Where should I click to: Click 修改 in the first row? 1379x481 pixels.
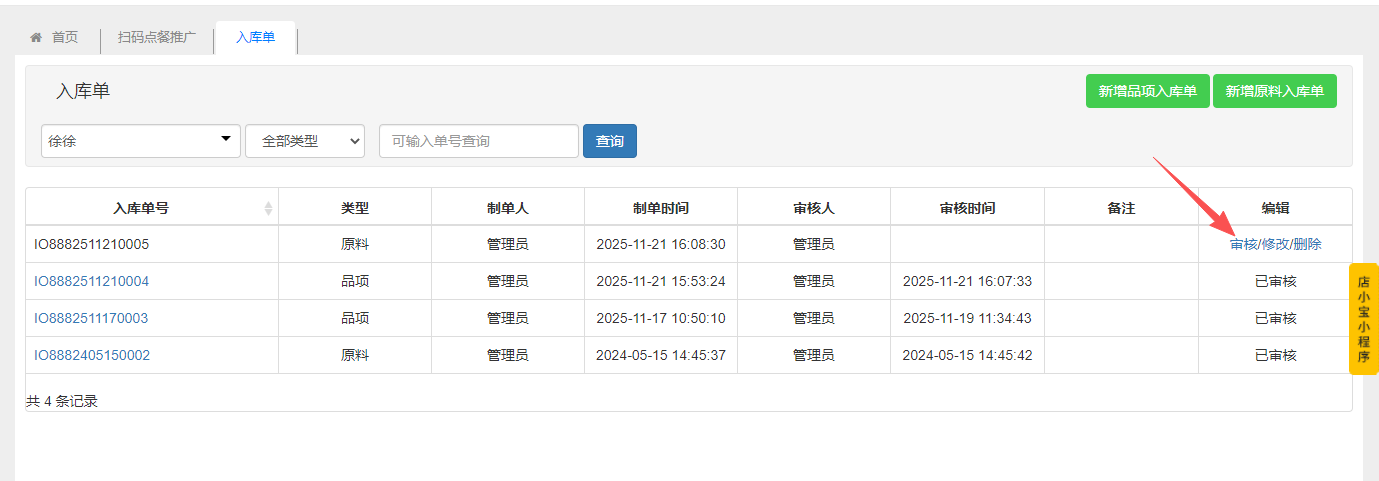[1275, 244]
